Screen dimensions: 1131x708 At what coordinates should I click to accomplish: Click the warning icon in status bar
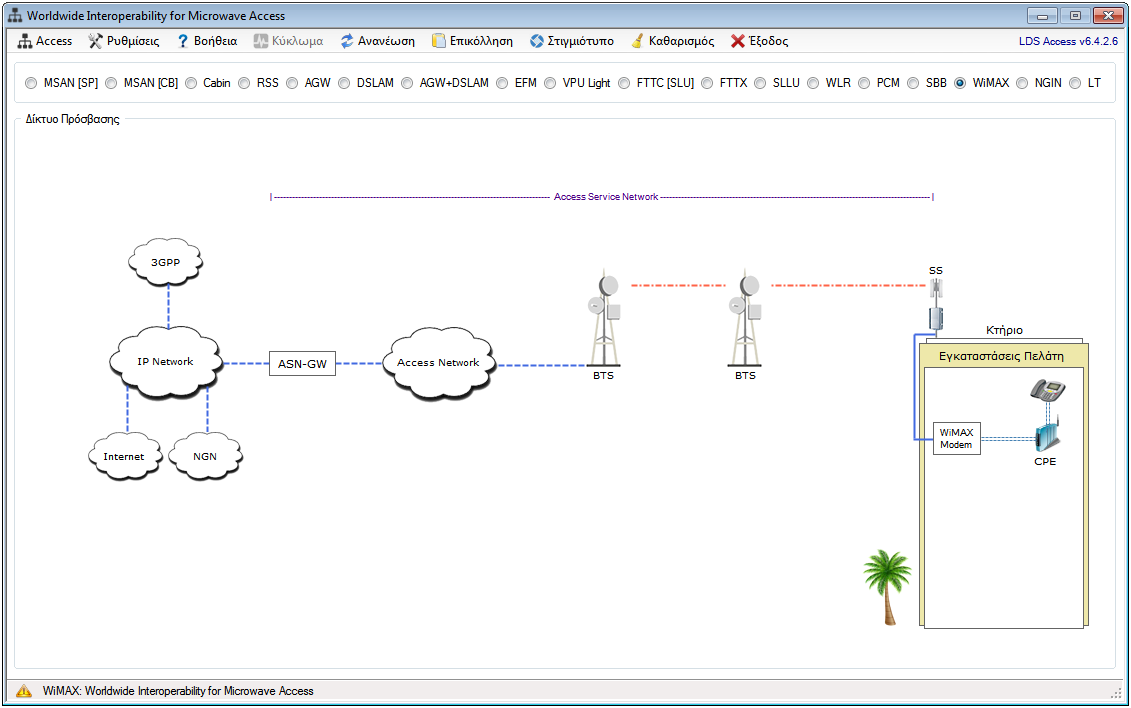pyautogui.click(x=24, y=691)
